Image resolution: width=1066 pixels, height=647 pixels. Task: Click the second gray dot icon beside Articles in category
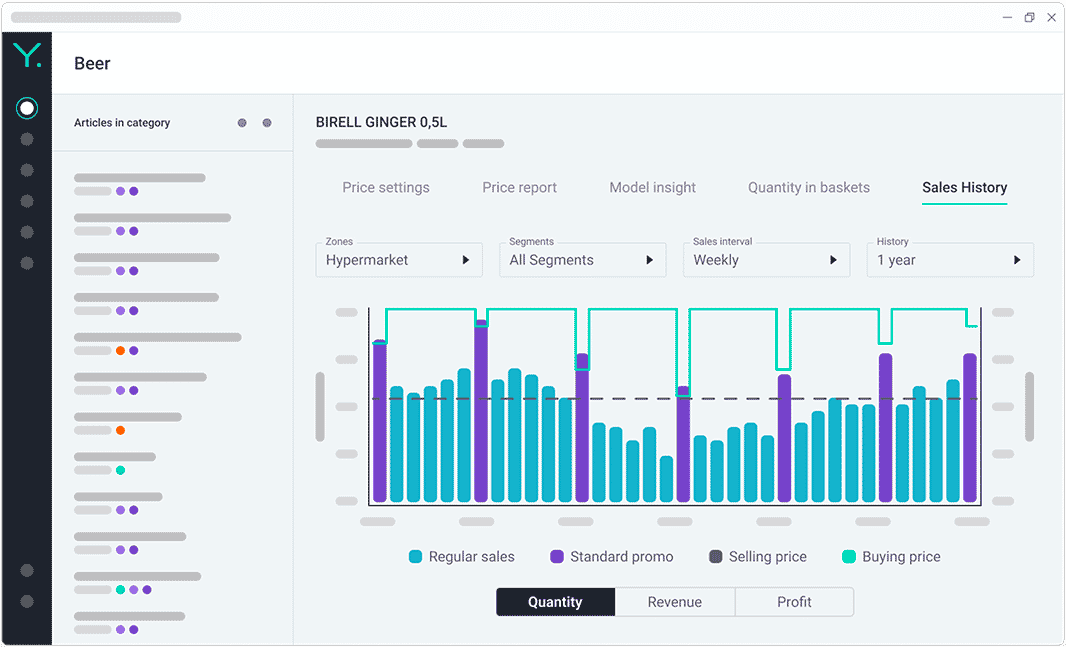pyautogui.click(x=267, y=123)
